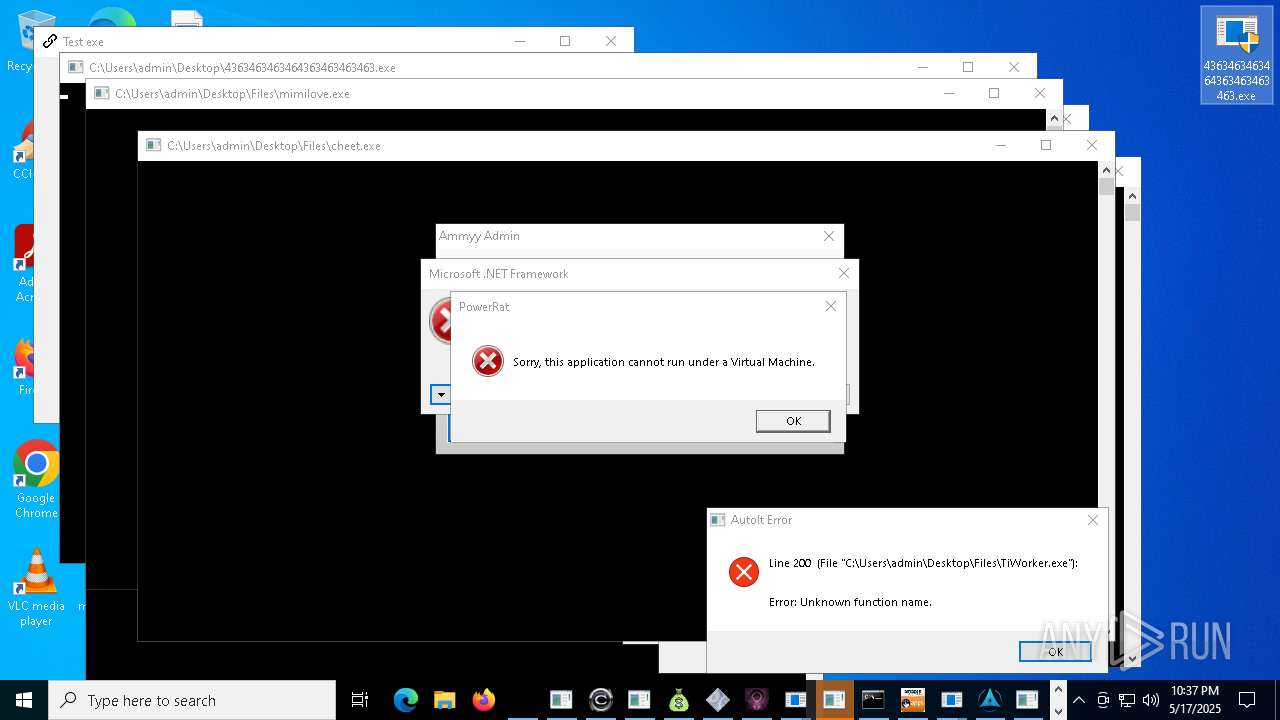Click the "Line 200" TiWorker.exe file path text
Viewport: 1280px width, 720px height.
click(923, 563)
